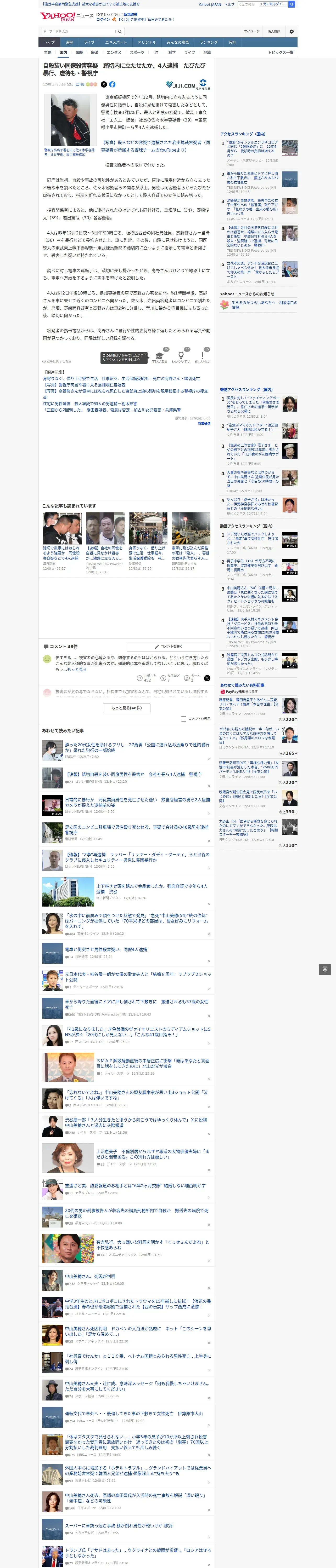Click emergency support banner link at top

point(91,4)
